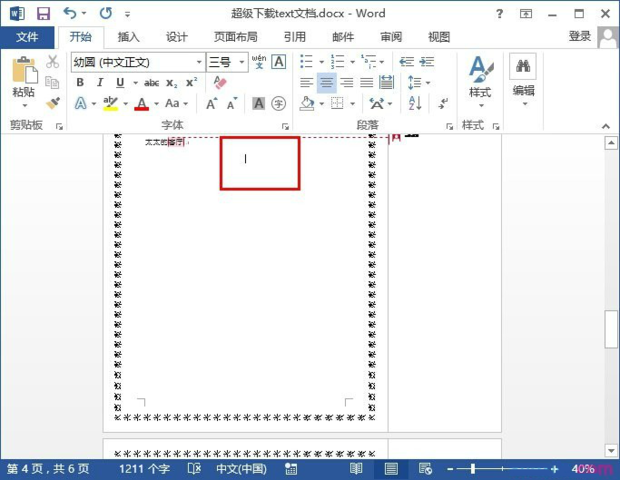Select the Format Painter brush

[x=52, y=103]
